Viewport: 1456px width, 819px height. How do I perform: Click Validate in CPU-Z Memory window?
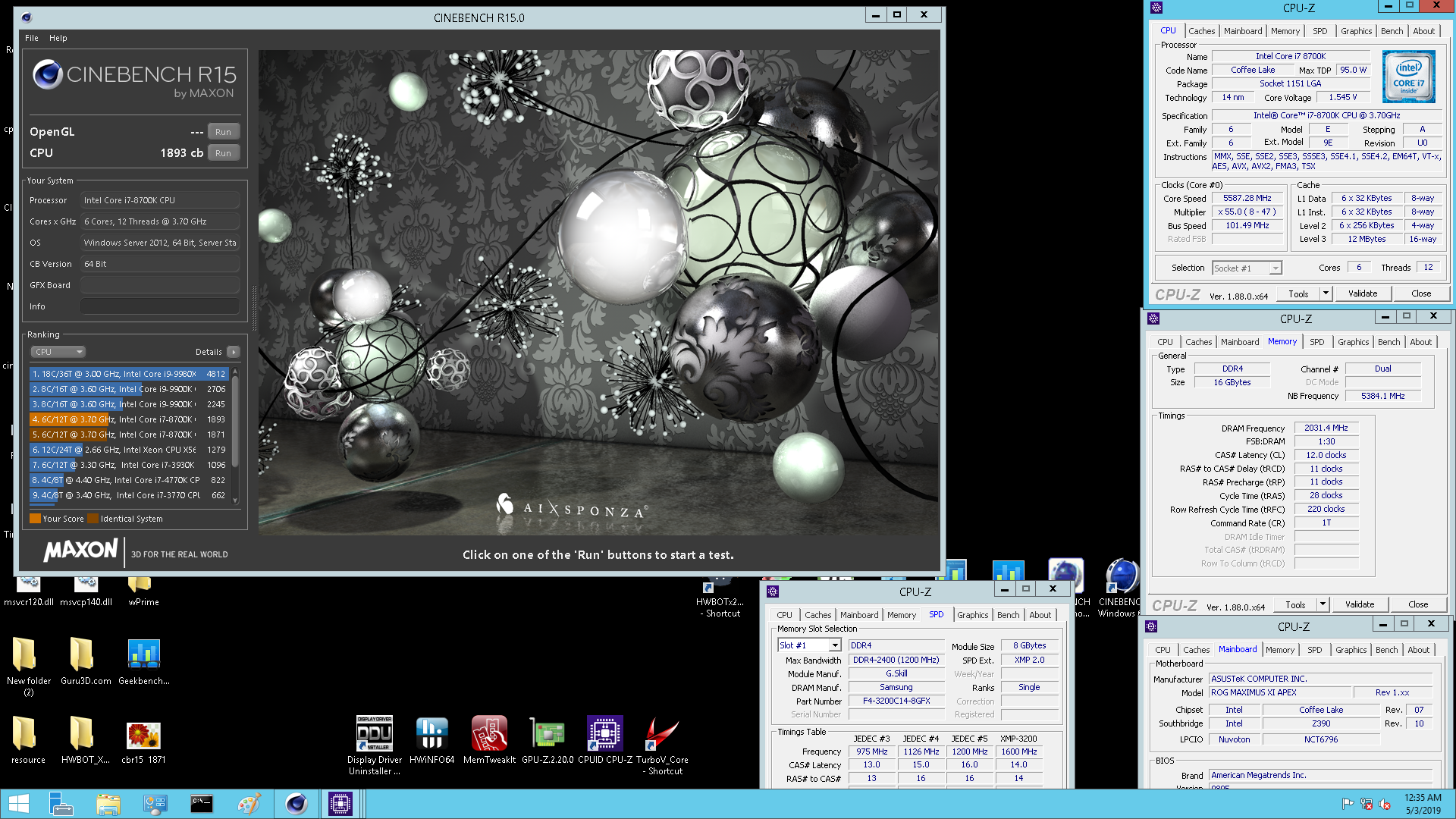(1359, 604)
